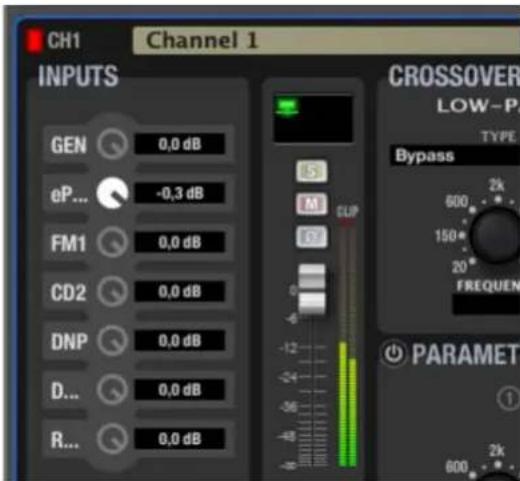Click the eP... input gain knob
Image resolution: width=520 pixels, height=481 pixels.
(x=112, y=194)
